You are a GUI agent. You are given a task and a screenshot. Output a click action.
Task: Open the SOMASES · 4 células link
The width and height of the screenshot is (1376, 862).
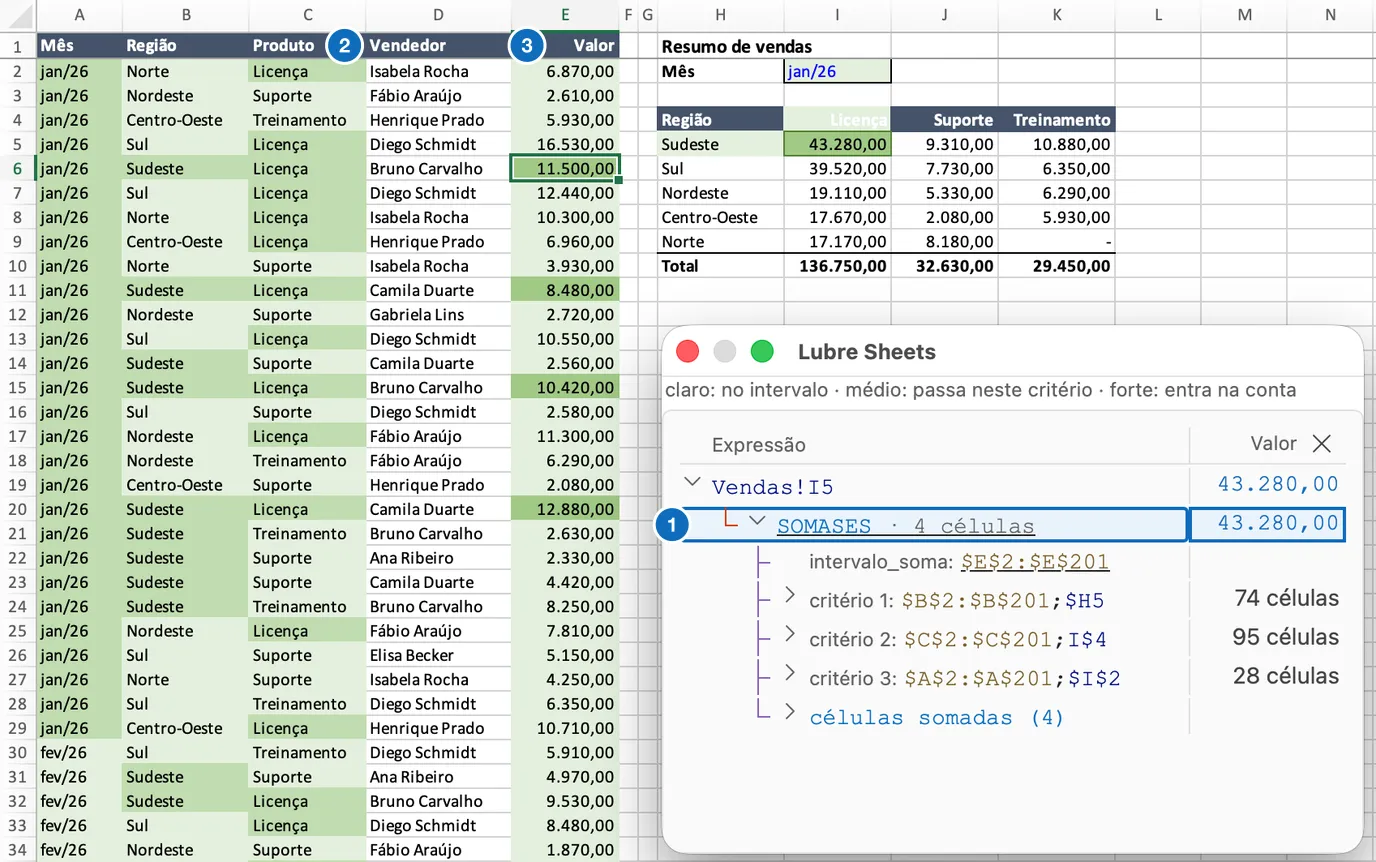(x=905, y=526)
